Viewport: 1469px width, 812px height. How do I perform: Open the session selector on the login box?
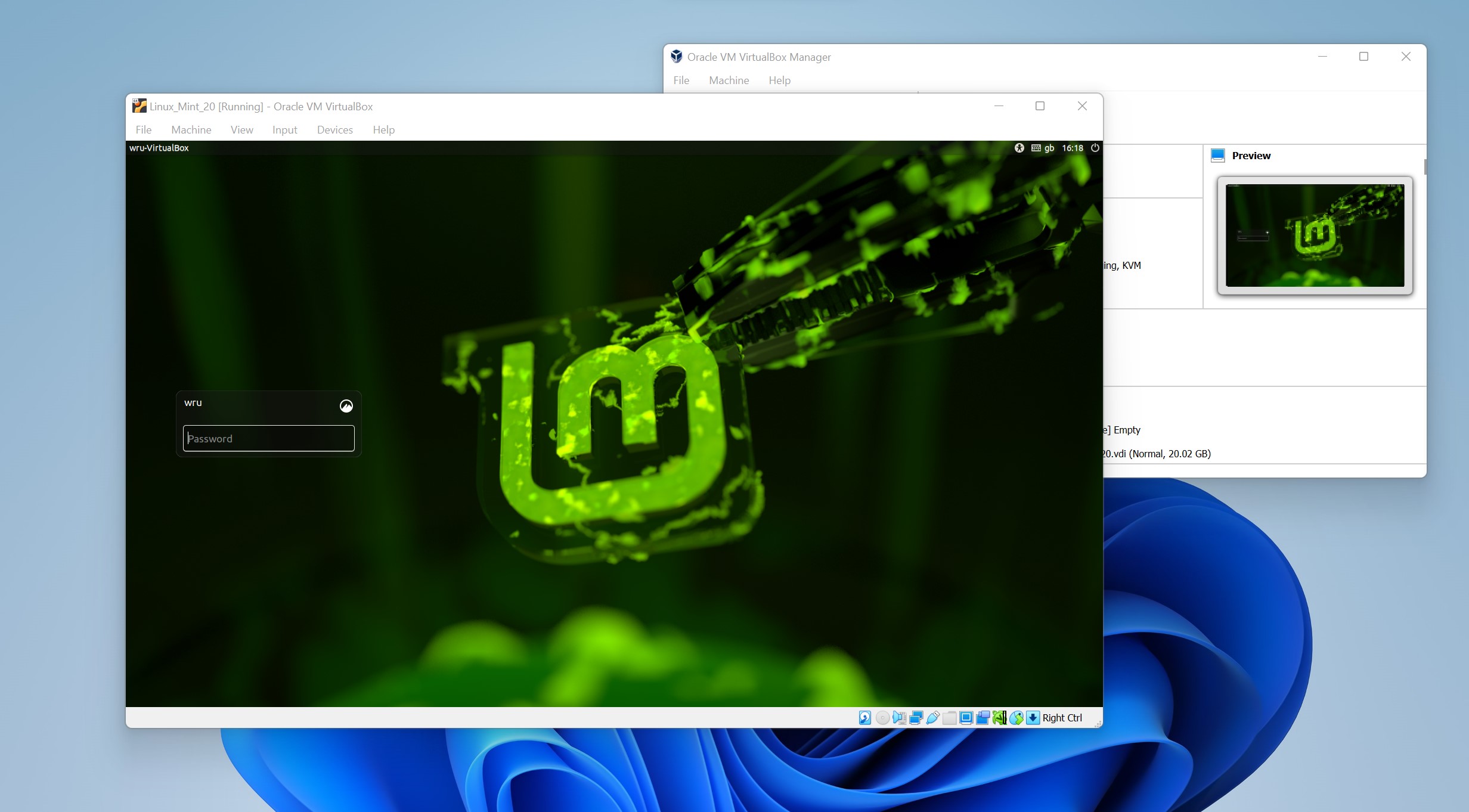pyautogui.click(x=347, y=406)
